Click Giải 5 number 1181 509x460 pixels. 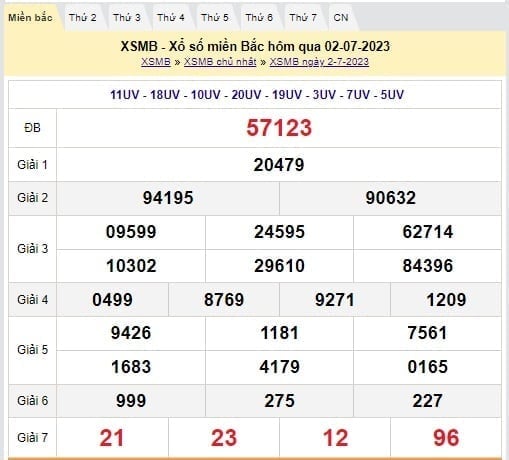279,333
